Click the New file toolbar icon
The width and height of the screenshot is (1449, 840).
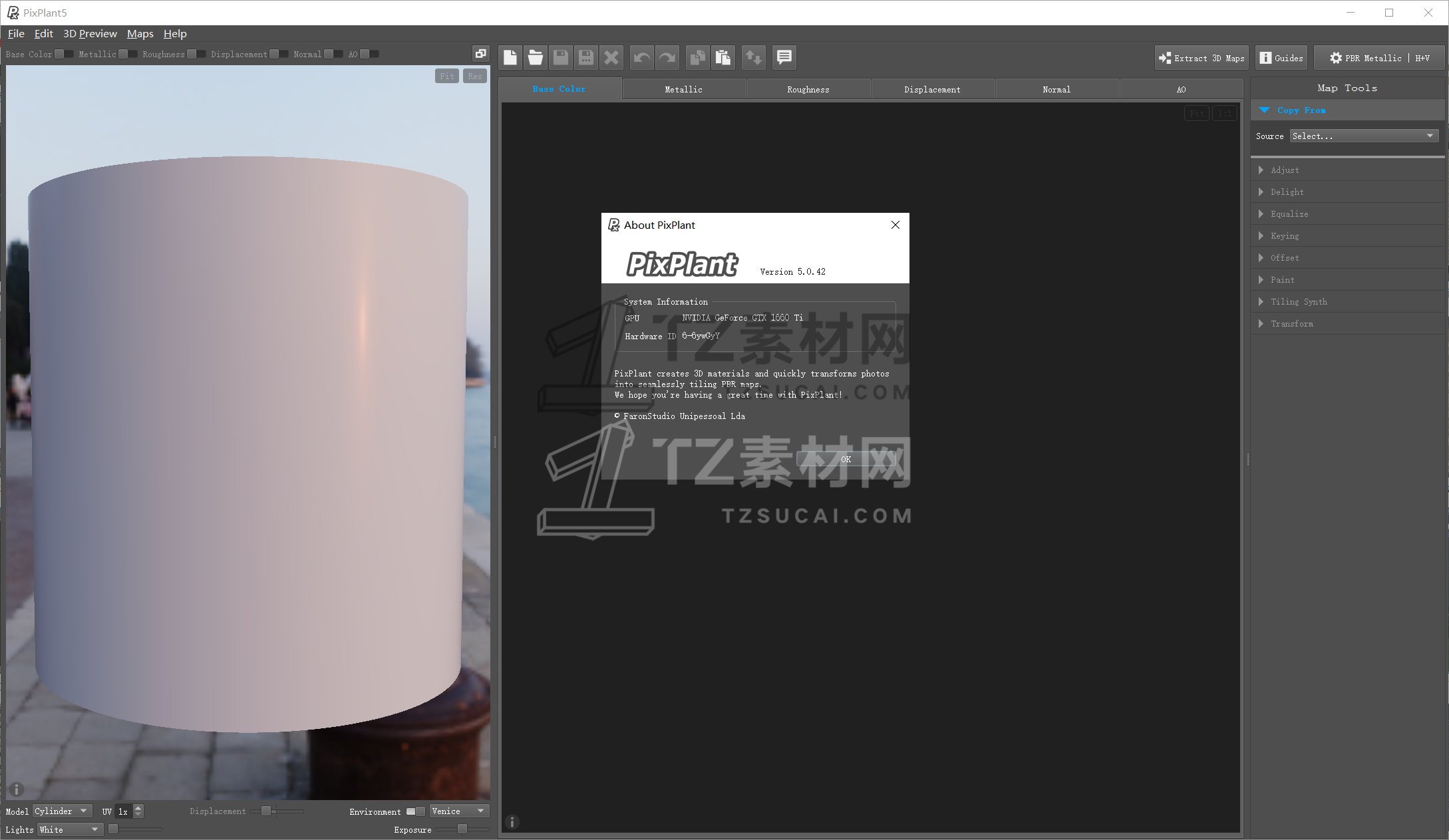coord(510,58)
